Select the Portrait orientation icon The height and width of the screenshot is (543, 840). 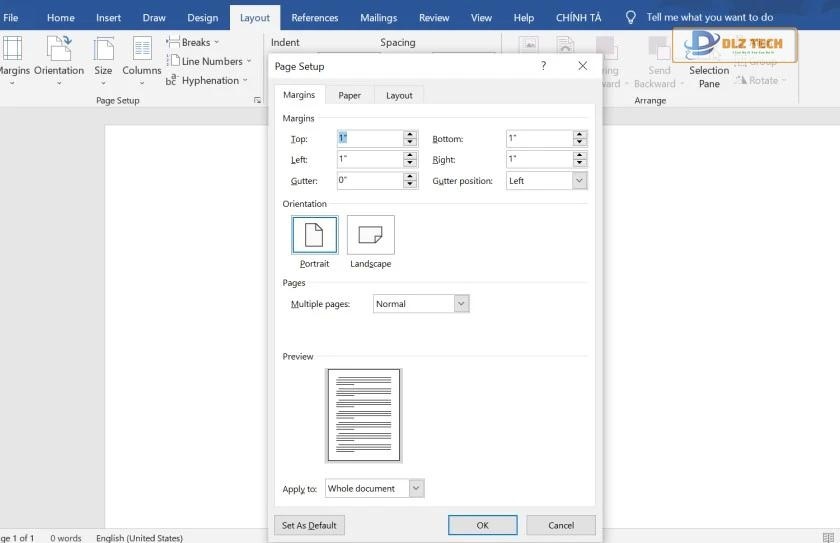pyautogui.click(x=314, y=235)
